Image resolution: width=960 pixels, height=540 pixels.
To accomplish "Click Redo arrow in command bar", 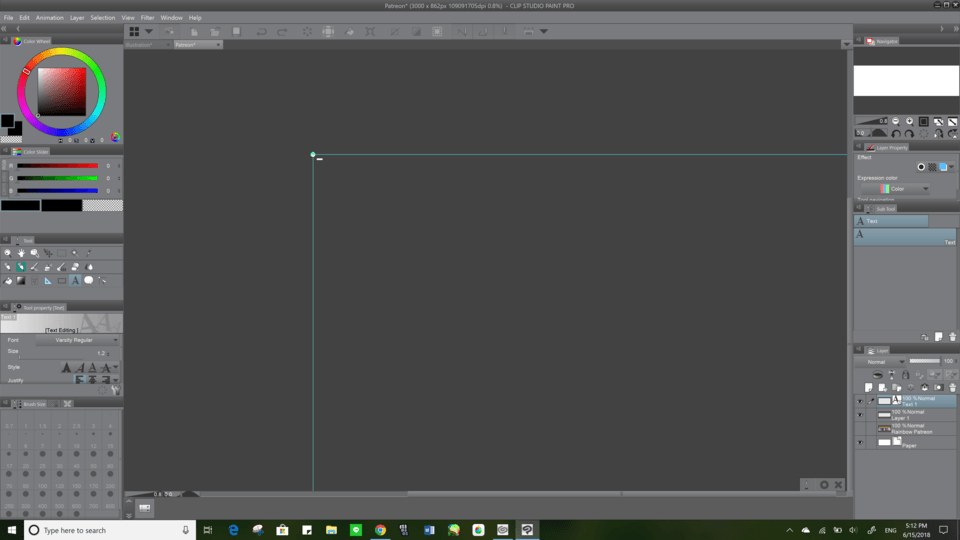I will click(x=282, y=31).
